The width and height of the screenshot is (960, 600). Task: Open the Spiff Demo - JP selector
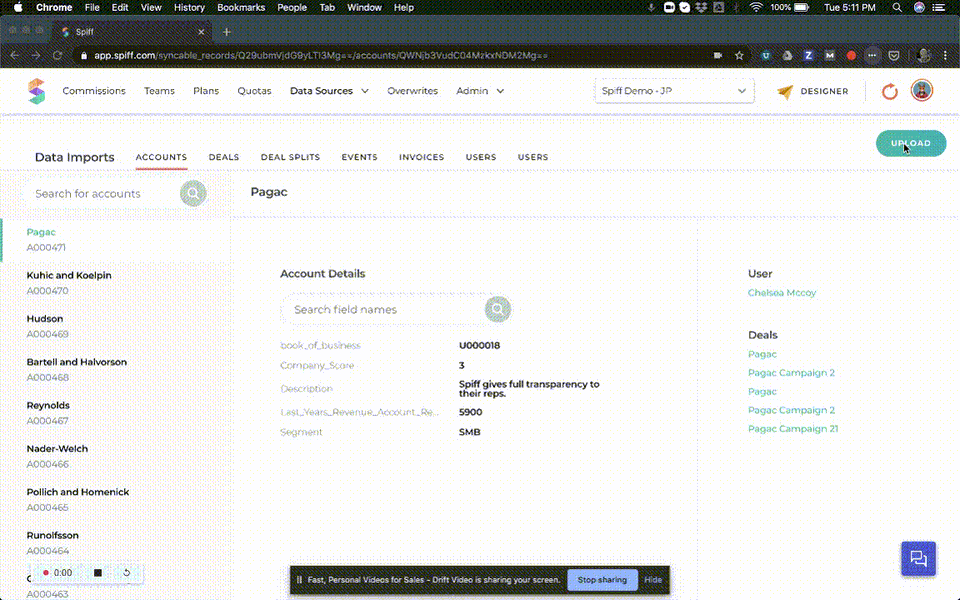click(674, 91)
